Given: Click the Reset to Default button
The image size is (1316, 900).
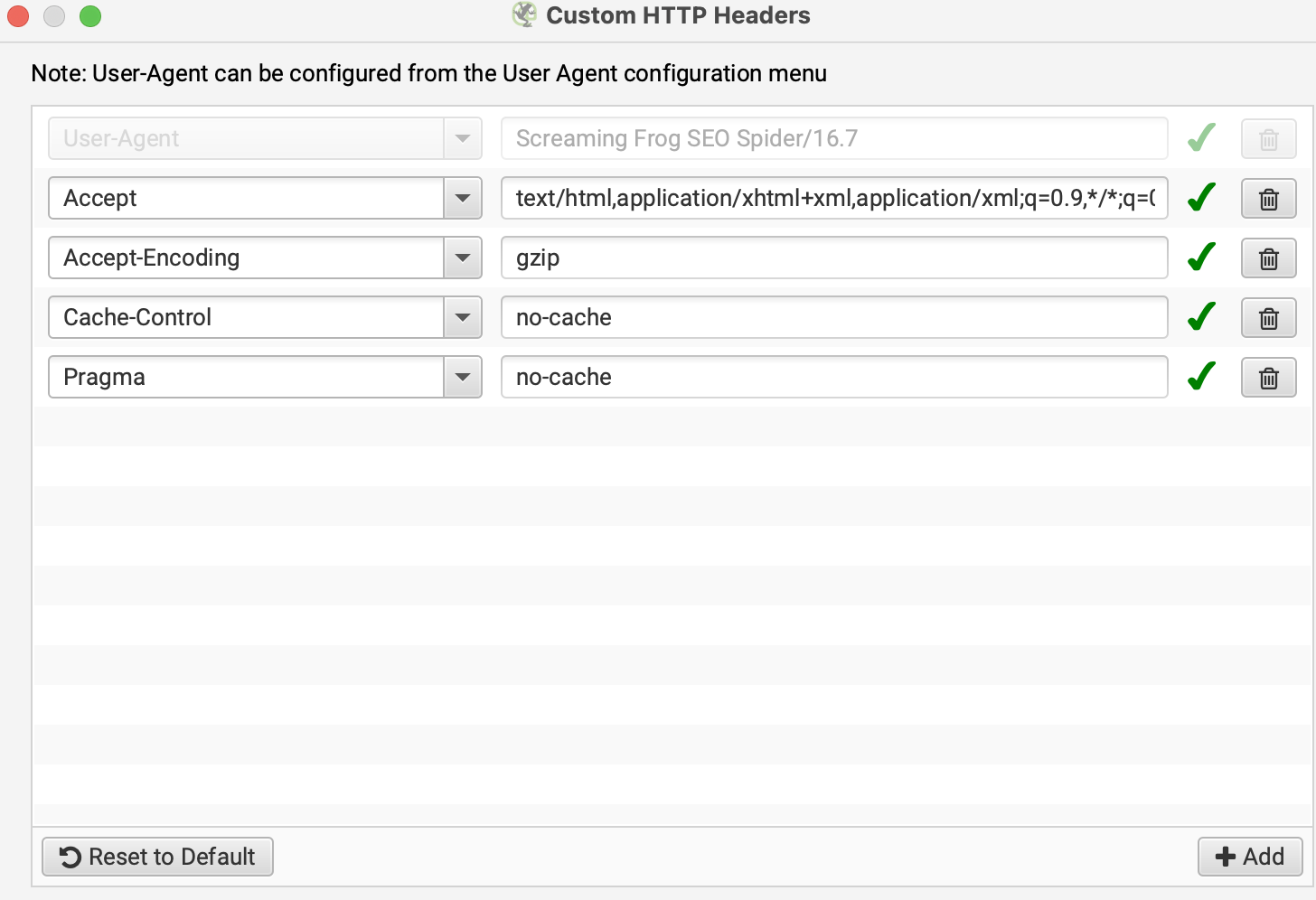Looking at the screenshot, I should click(157, 857).
